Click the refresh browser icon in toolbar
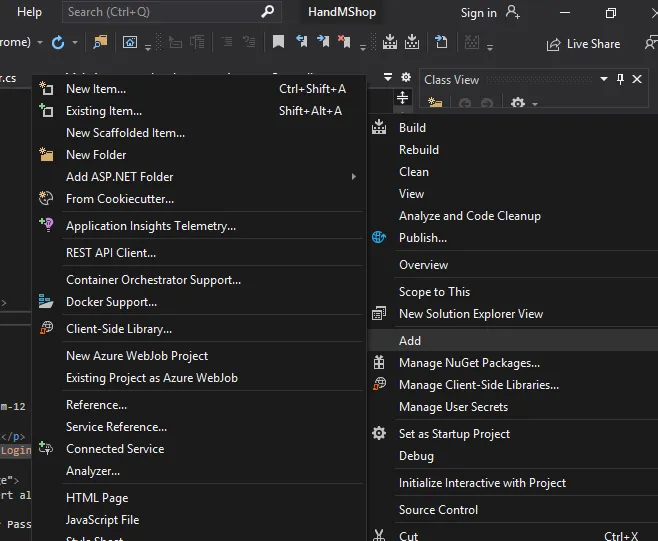Image resolution: width=658 pixels, height=541 pixels. point(58,43)
